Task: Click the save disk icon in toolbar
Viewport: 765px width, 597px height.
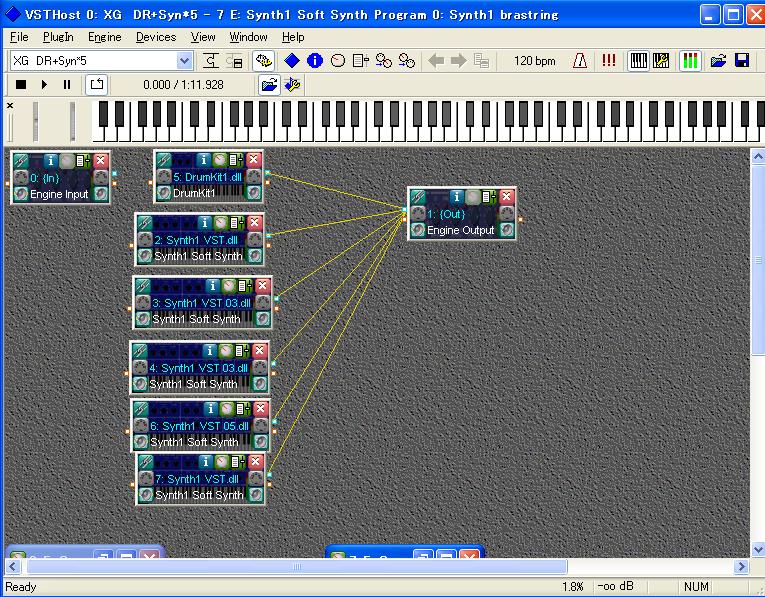Action: pos(742,61)
